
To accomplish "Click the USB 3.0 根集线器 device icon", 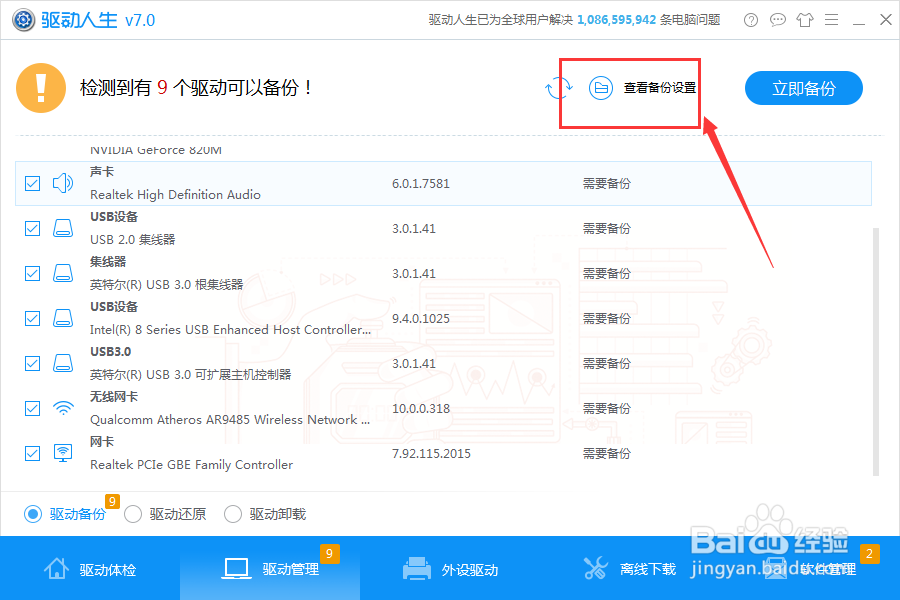I will (x=63, y=273).
